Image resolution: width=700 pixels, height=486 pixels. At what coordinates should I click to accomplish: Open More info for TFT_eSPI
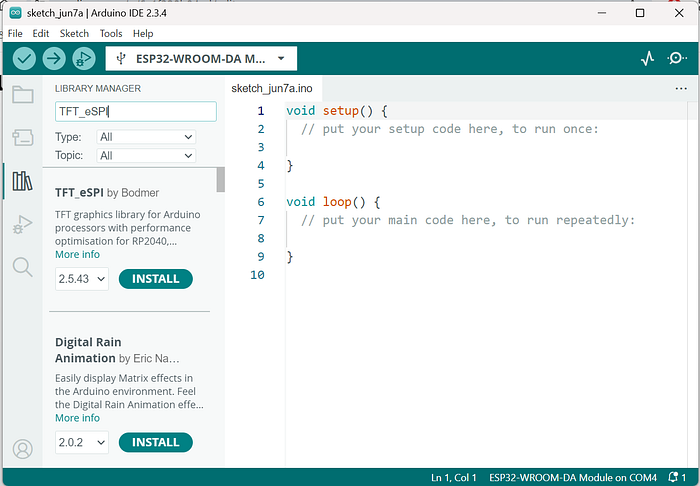coord(77,254)
